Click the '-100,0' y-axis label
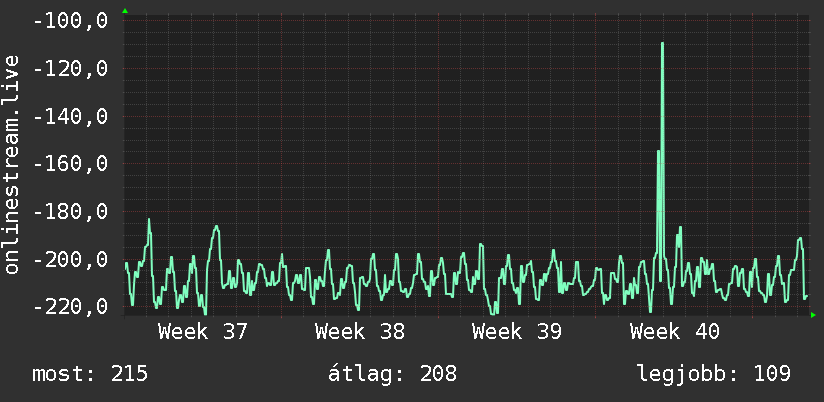 (x=70, y=21)
